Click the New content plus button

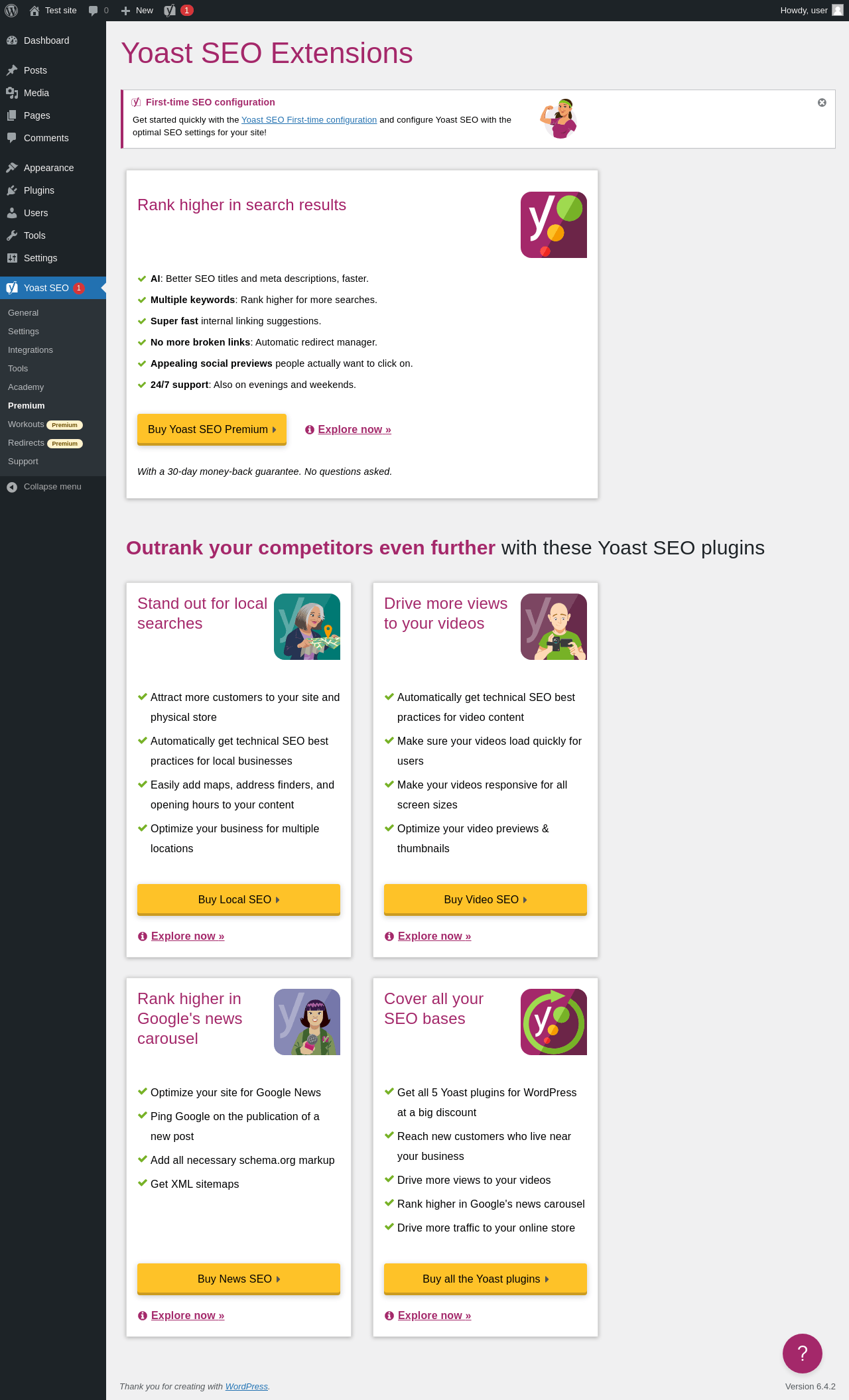137,11
